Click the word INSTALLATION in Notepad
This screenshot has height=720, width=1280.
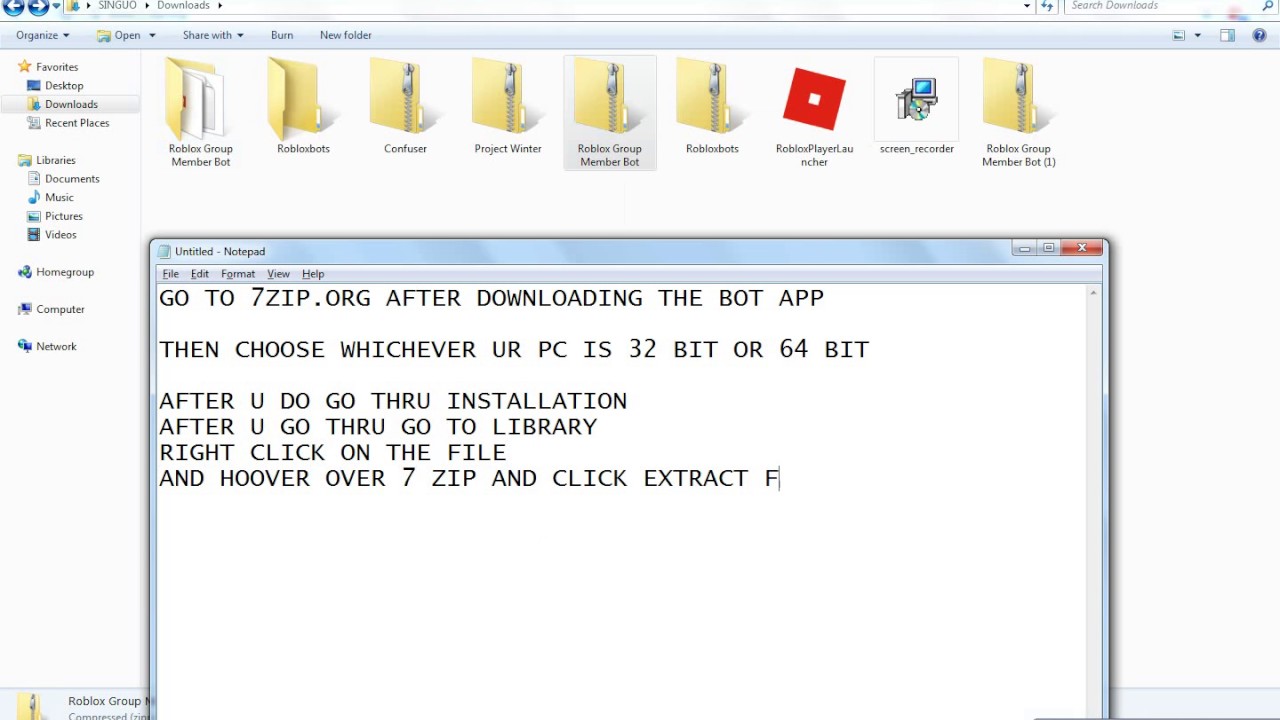pos(537,401)
